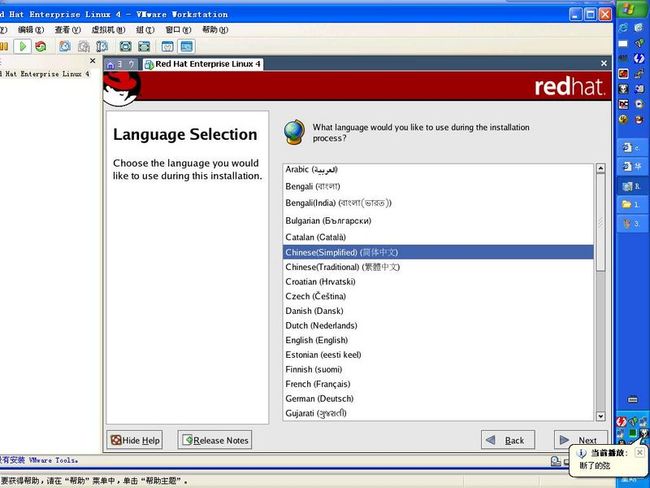Click the Next button

pyautogui.click(x=581, y=440)
